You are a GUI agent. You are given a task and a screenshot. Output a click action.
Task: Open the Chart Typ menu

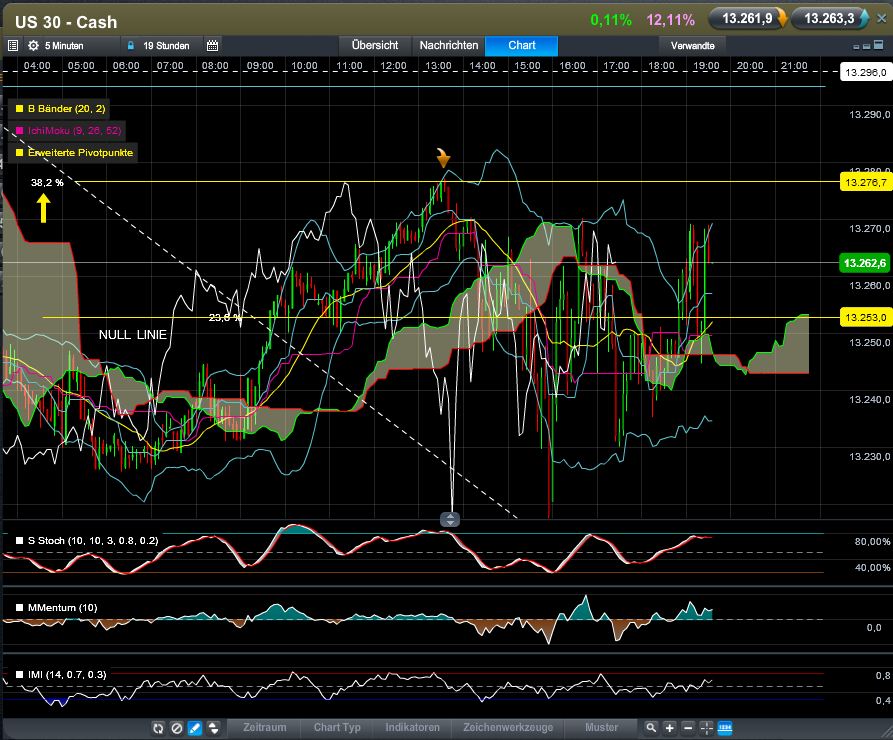(x=337, y=727)
